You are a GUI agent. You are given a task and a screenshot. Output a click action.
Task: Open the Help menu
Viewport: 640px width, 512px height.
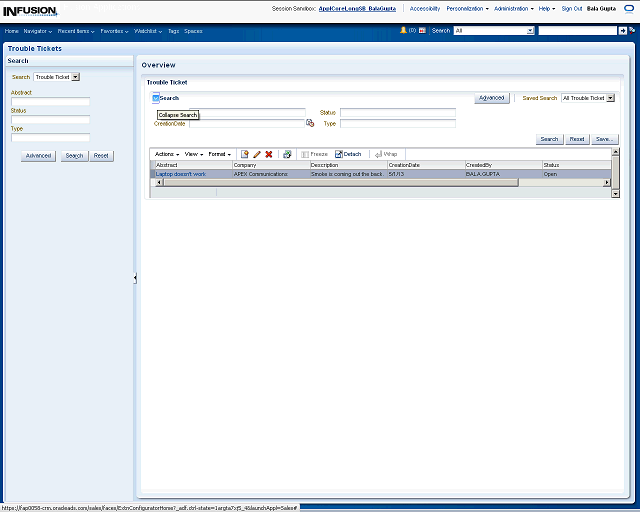pos(547,9)
